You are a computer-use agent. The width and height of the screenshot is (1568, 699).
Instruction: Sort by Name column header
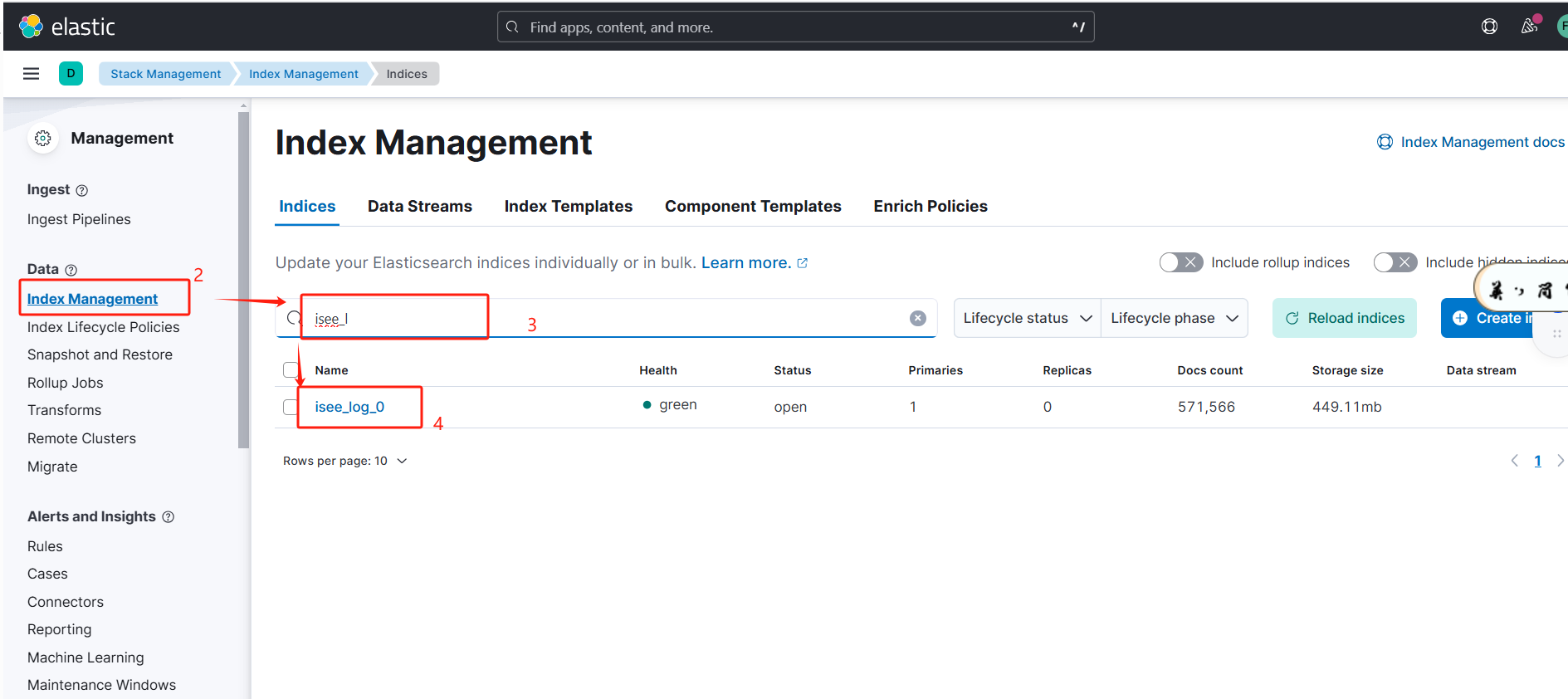[x=331, y=370]
